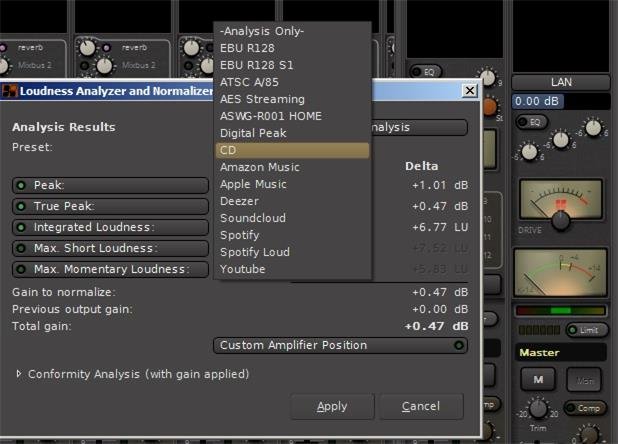Adjust the master Trim knob
This screenshot has width=618, height=444.
[x=538, y=409]
